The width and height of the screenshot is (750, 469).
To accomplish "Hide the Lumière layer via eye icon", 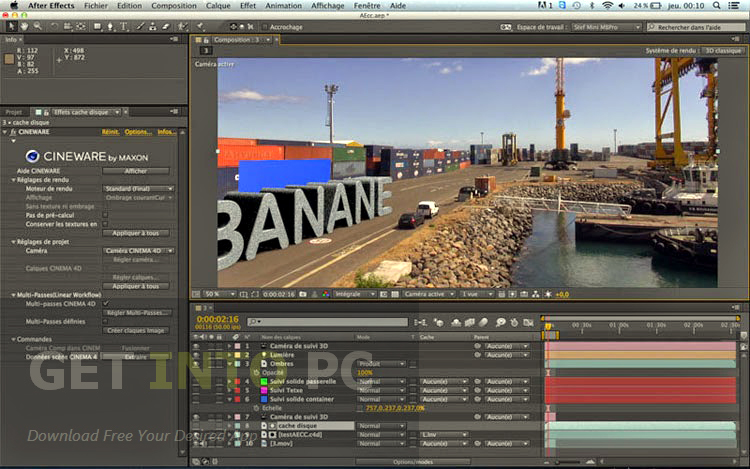I will pyautogui.click(x=196, y=355).
